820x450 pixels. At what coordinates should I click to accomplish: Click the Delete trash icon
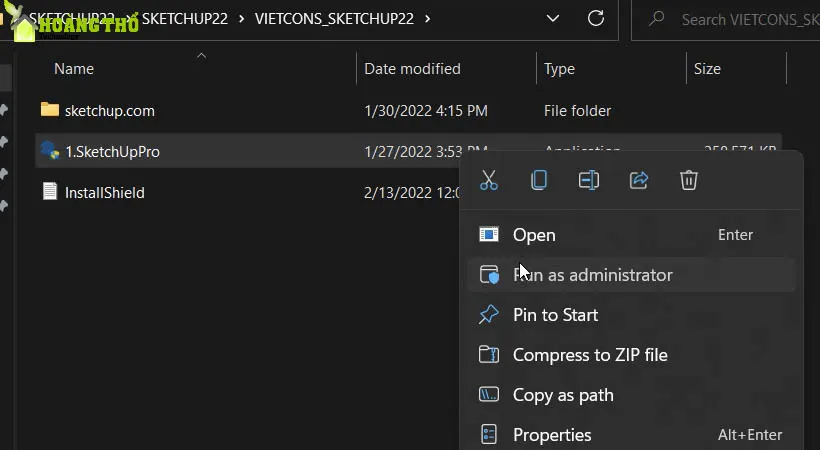(x=688, y=180)
